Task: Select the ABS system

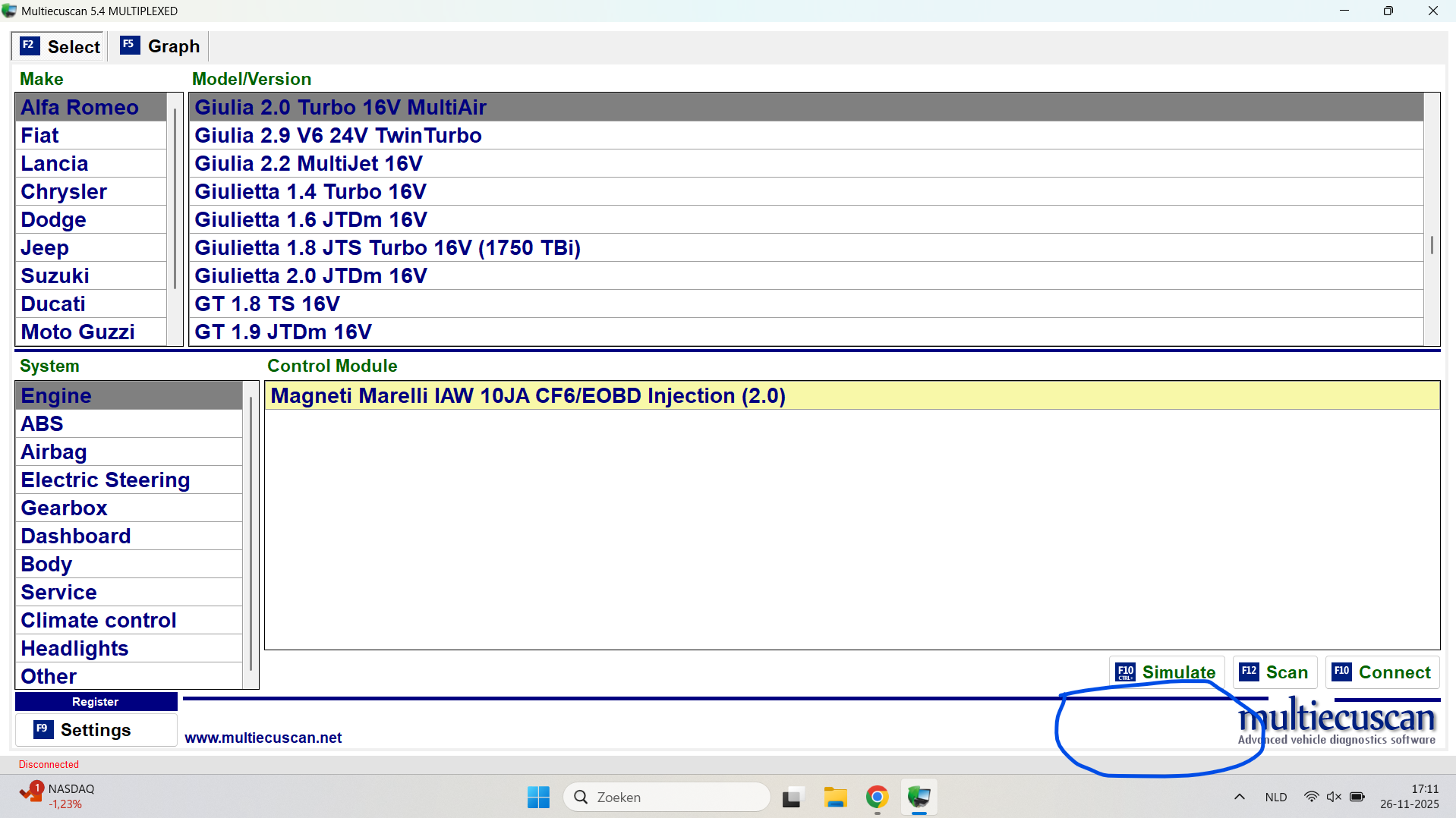Action: (x=43, y=424)
